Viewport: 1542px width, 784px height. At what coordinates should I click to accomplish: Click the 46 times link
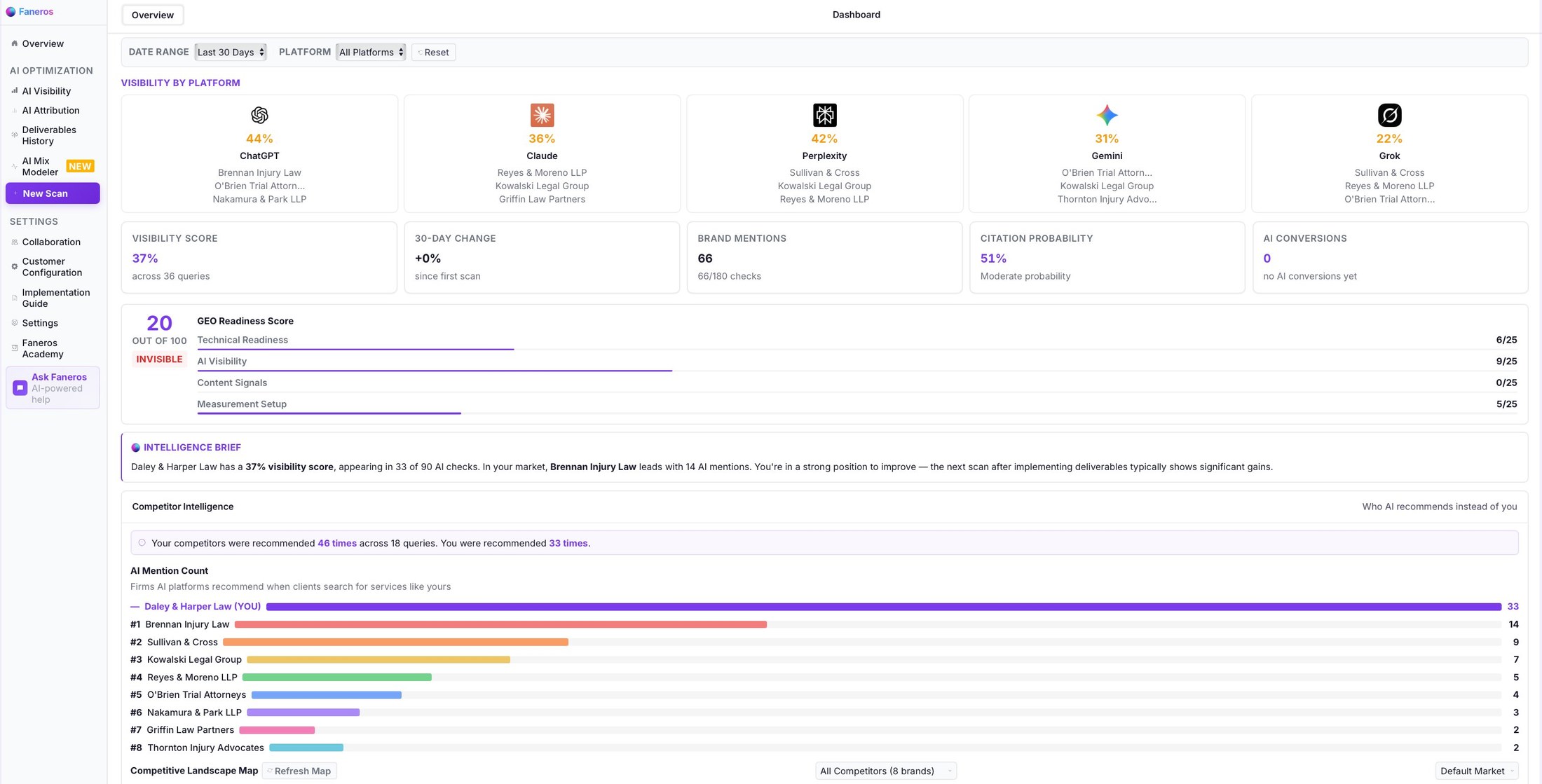pyautogui.click(x=337, y=543)
